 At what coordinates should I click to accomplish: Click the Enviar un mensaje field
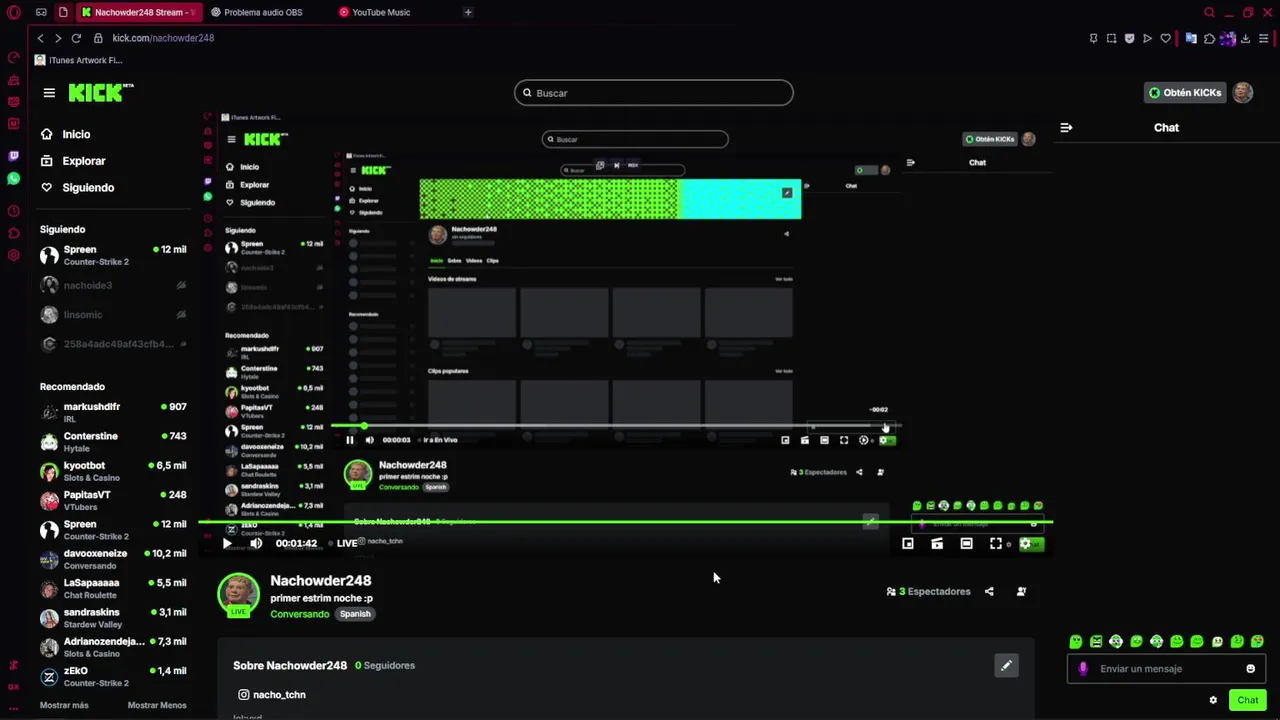coord(1166,669)
